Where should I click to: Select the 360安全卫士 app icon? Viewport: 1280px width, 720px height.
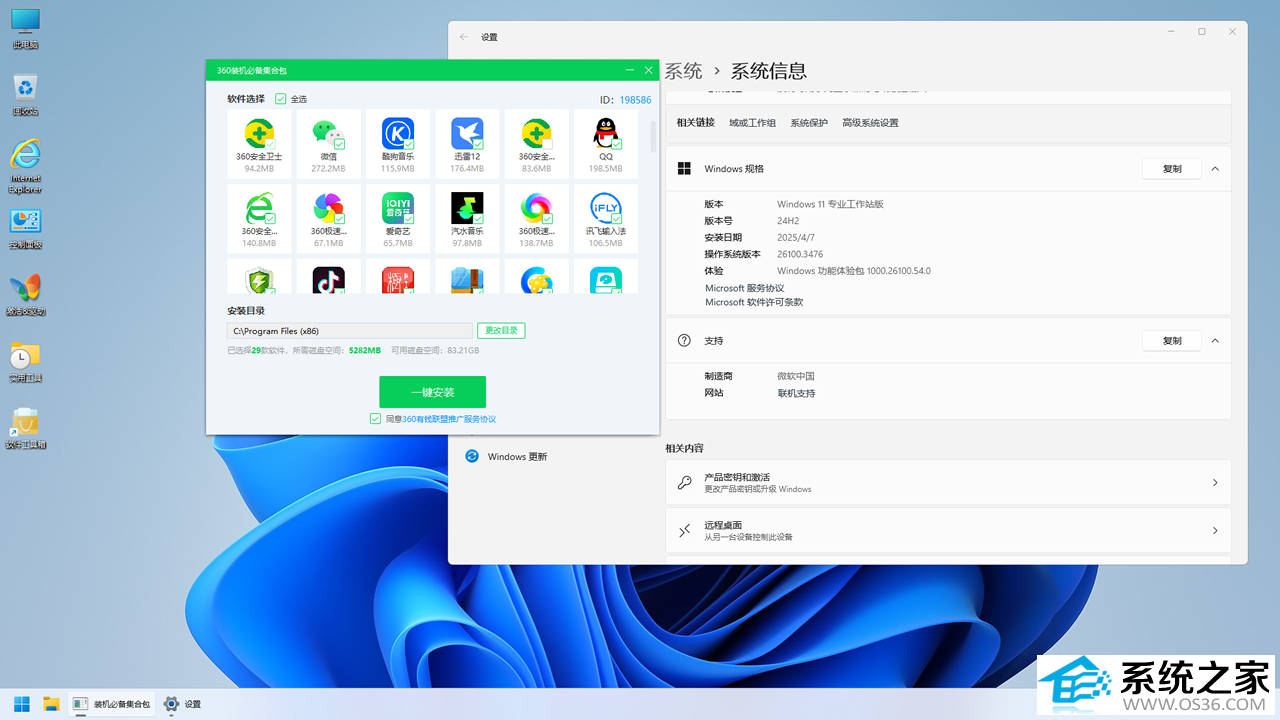[x=259, y=134]
